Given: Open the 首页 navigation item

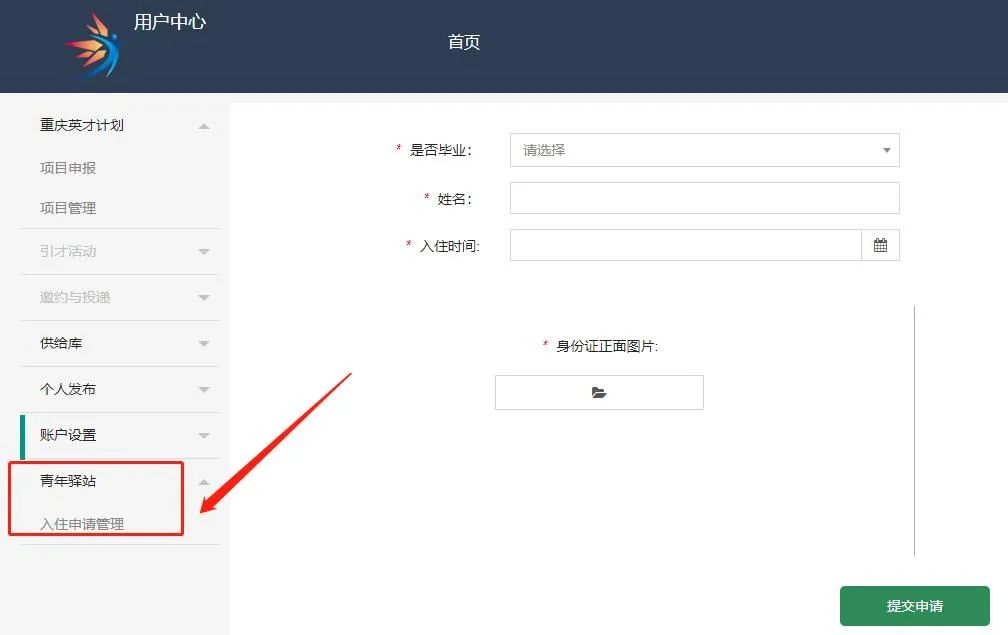Looking at the screenshot, I should [464, 42].
